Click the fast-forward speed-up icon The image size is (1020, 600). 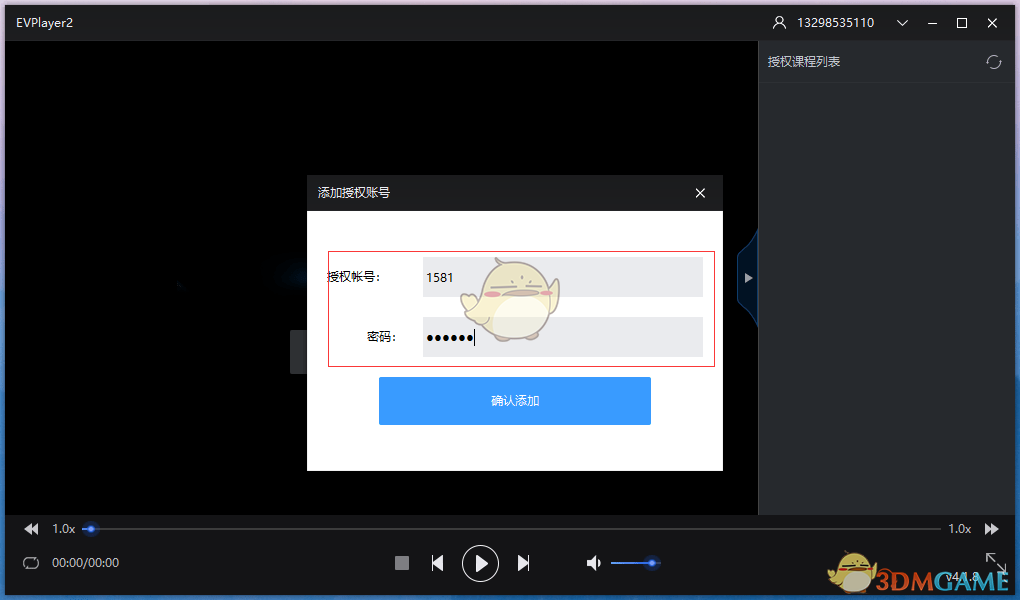(x=991, y=528)
